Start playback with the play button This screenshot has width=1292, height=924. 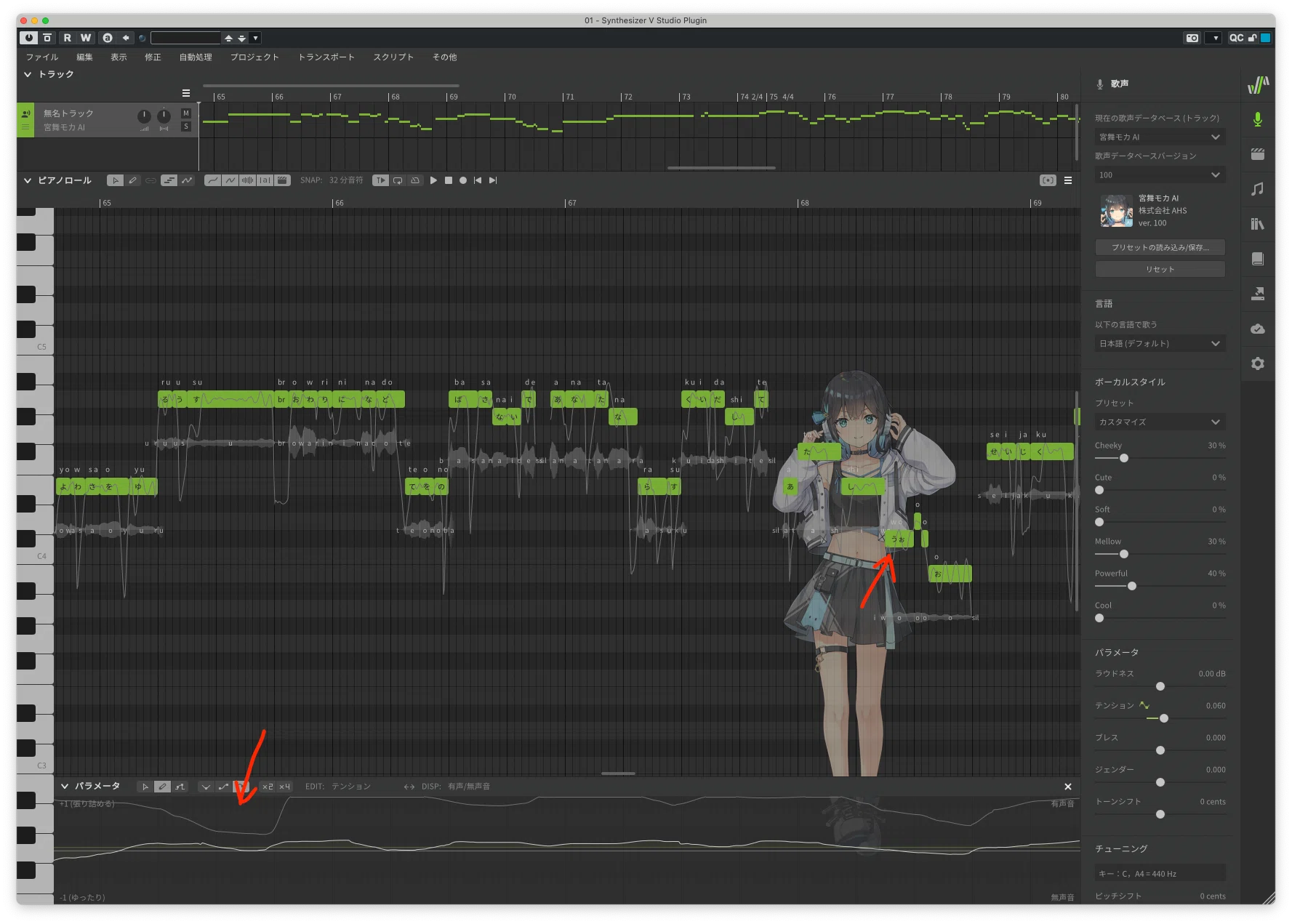point(433,180)
